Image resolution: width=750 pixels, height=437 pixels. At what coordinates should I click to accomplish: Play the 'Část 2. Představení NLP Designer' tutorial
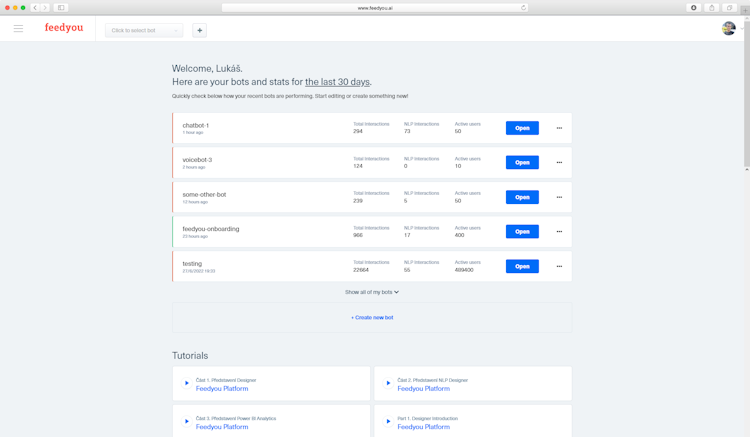point(388,383)
